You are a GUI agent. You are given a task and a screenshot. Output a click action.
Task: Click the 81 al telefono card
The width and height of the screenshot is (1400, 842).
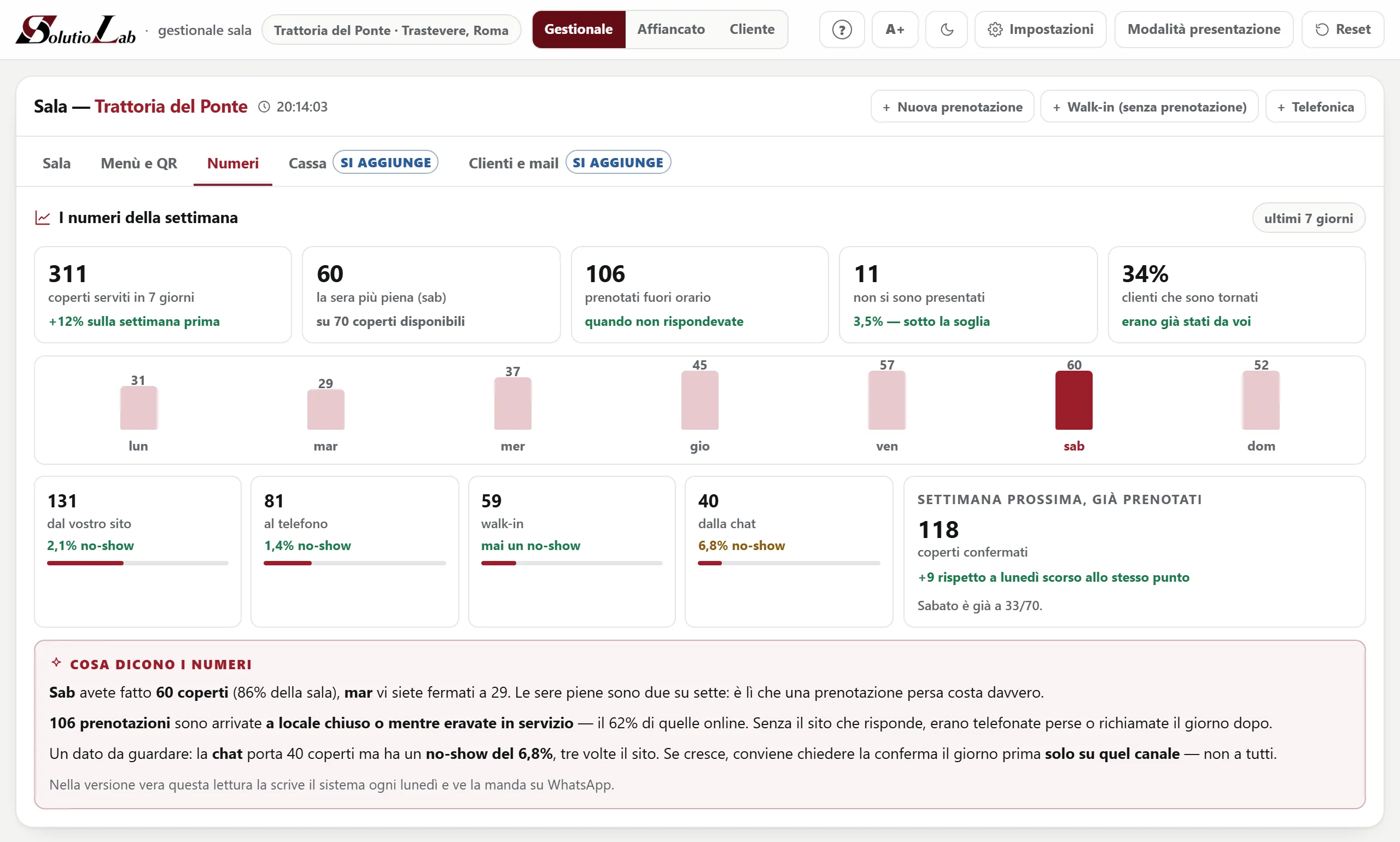pyautogui.click(x=355, y=552)
